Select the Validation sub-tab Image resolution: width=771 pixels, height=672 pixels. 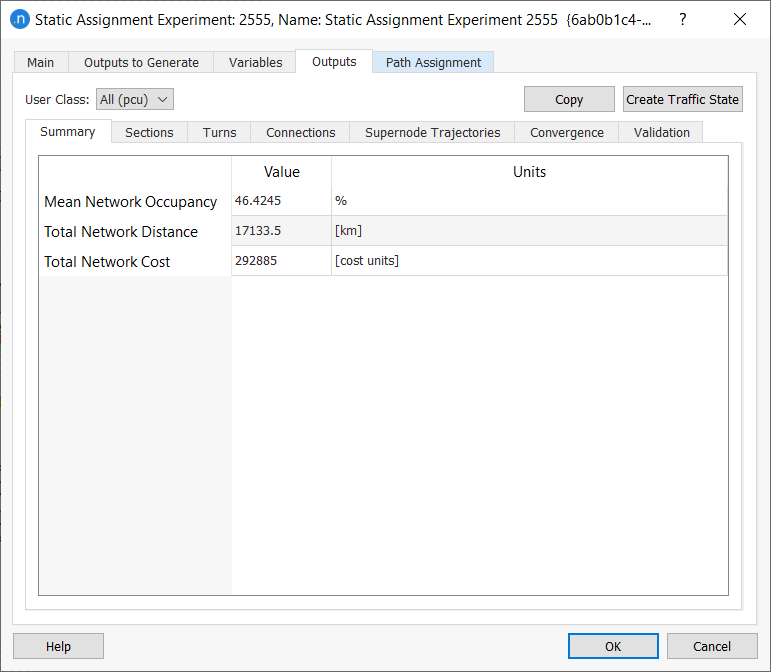pos(661,132)
